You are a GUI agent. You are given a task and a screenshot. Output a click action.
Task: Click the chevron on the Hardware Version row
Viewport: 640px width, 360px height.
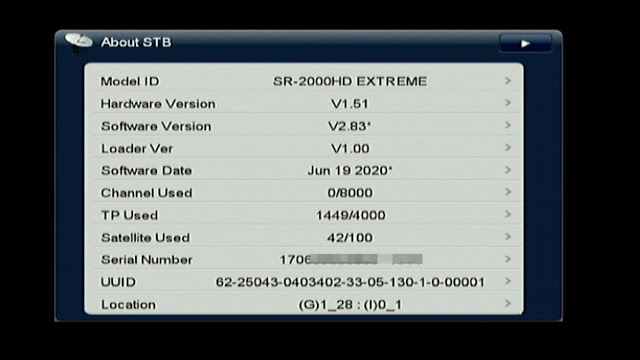[508, 103]
